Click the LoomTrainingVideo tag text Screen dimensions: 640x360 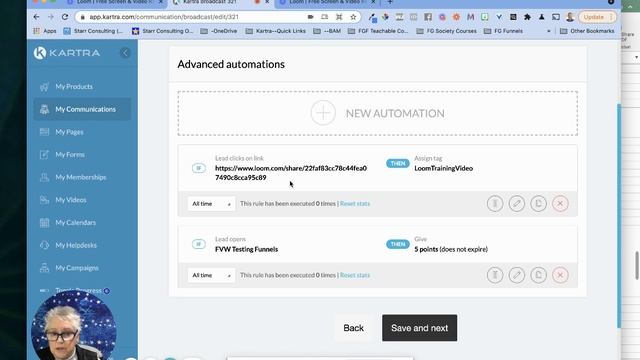443,168
